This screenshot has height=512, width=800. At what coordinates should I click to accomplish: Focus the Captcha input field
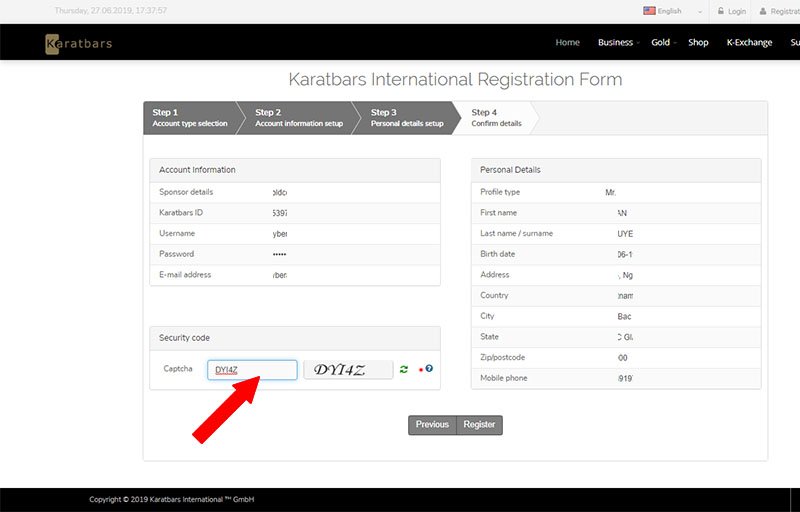tap(252, 370)
